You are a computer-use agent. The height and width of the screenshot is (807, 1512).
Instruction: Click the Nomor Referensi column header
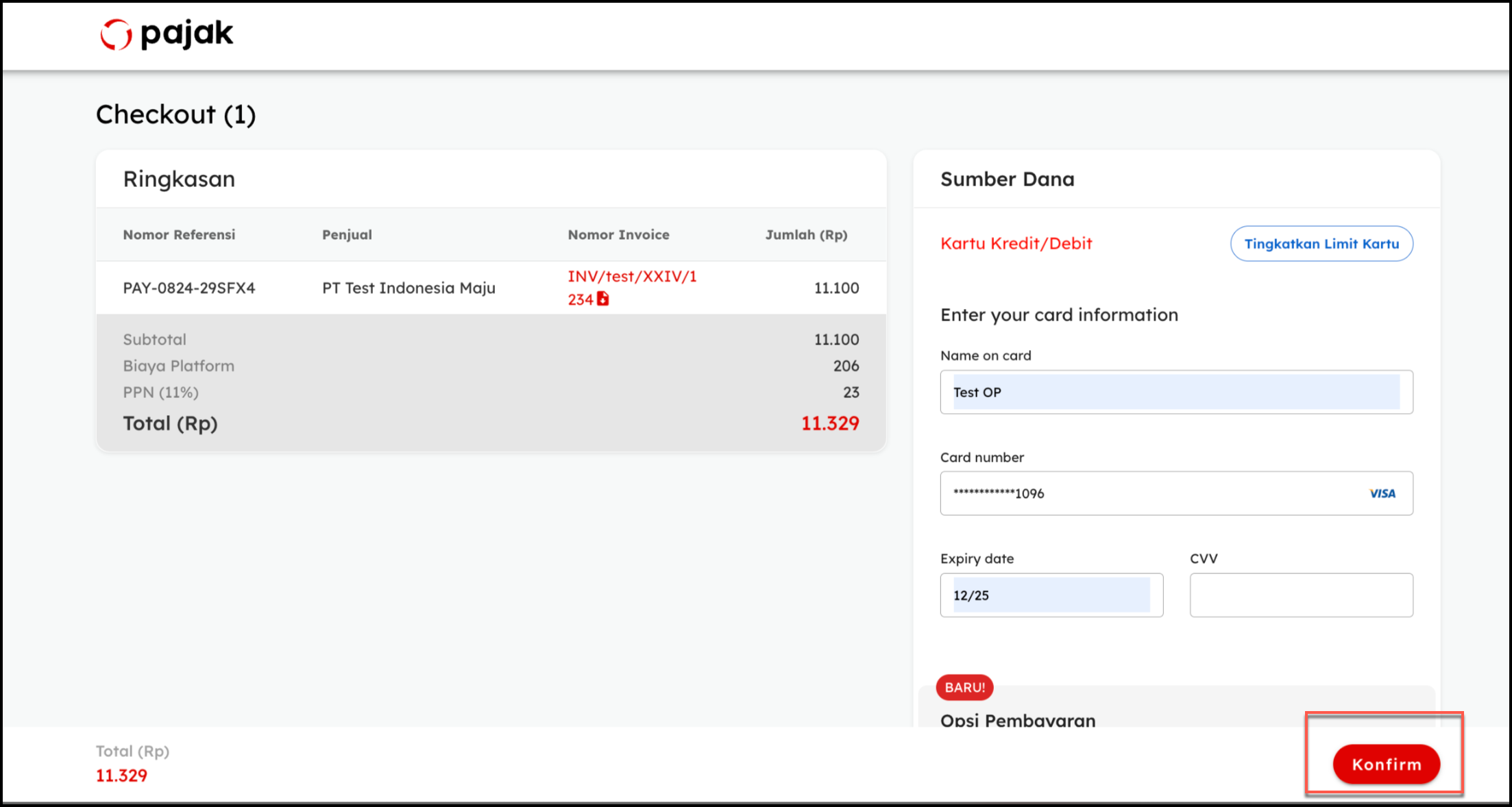tap(179, 234)
